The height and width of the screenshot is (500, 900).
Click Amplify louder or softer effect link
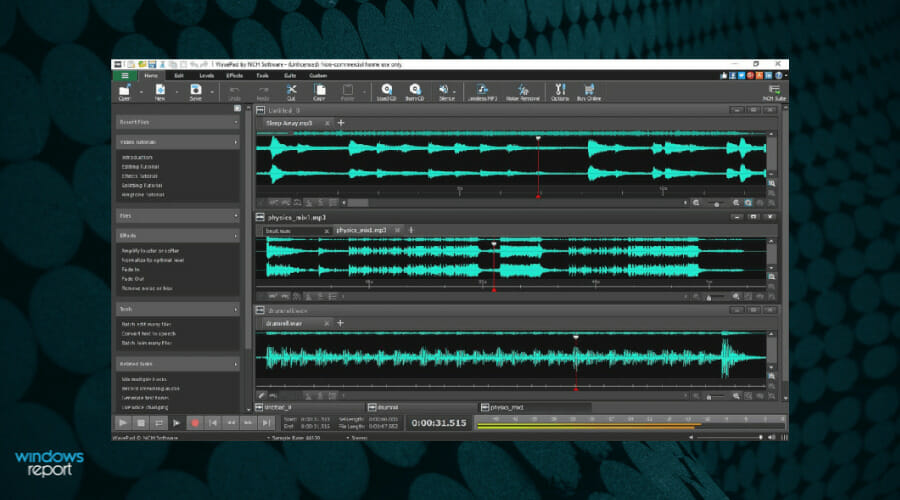pos(150,251)
